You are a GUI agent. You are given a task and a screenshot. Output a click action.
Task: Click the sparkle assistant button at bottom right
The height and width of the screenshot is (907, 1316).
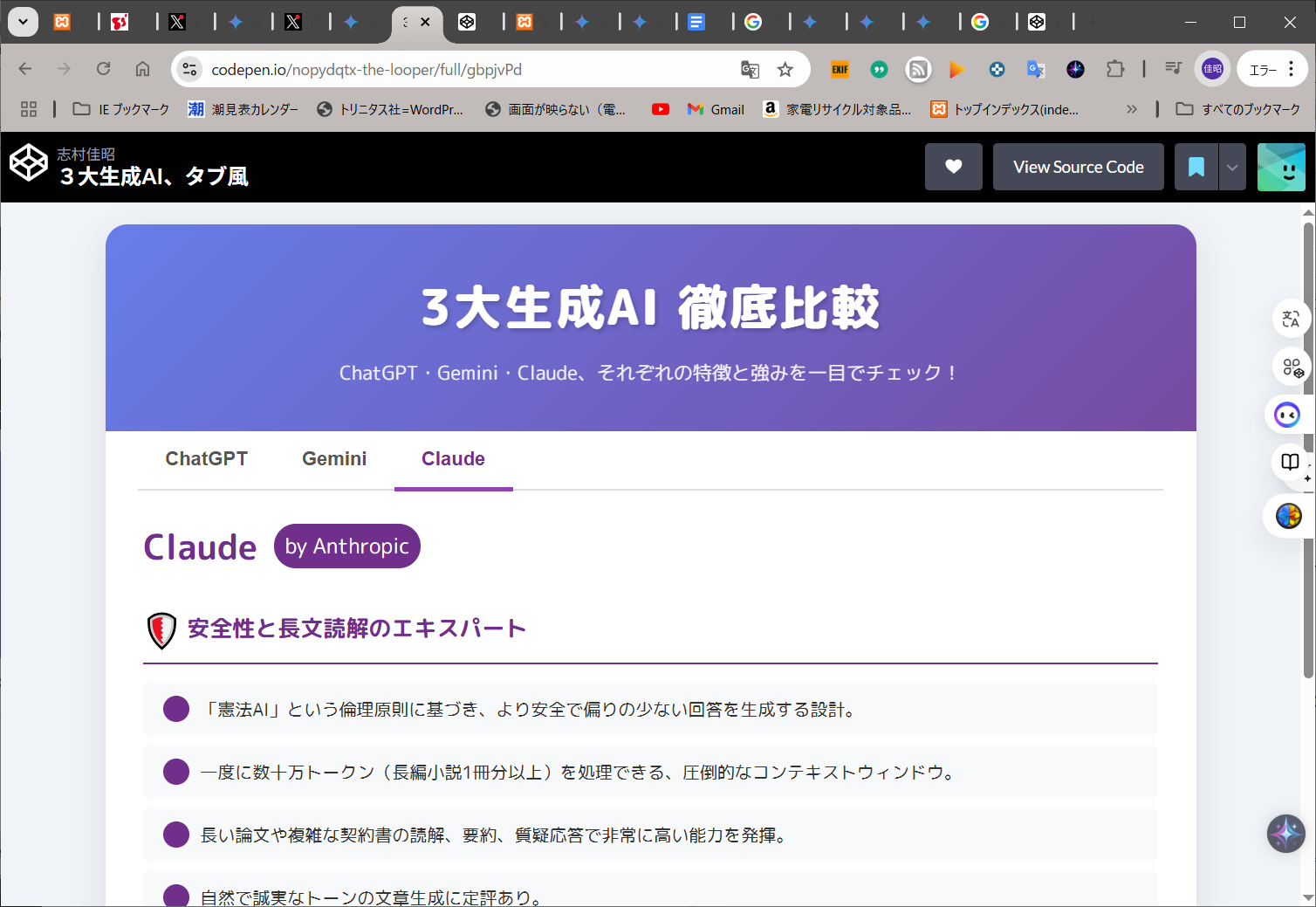coord(1285,834)
